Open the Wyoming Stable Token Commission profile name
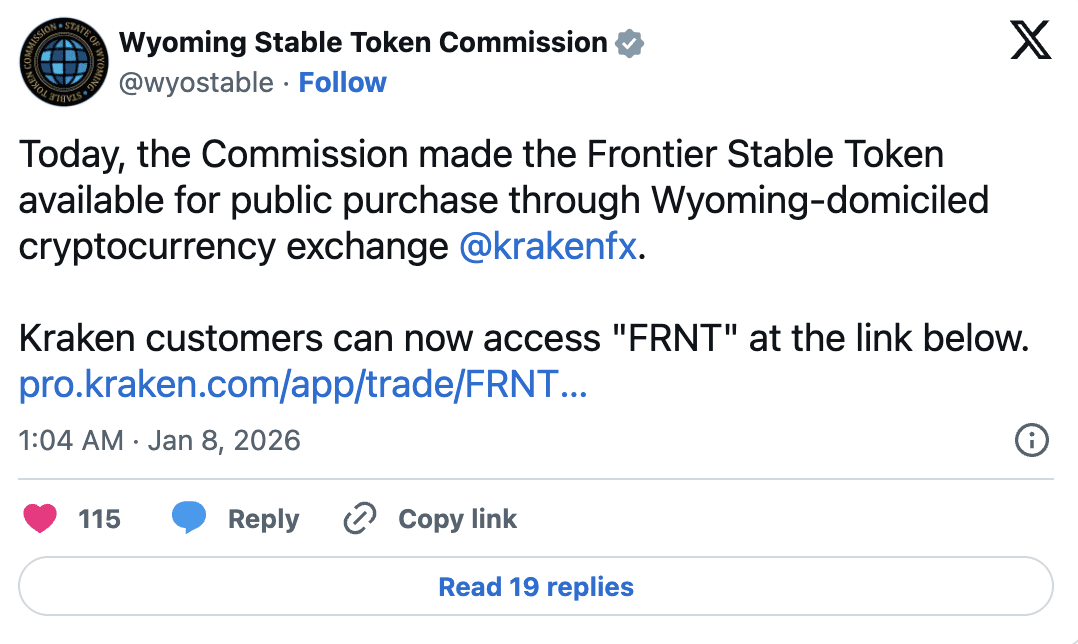This screenshot has height=644, width=1078. tap(363, 43)
